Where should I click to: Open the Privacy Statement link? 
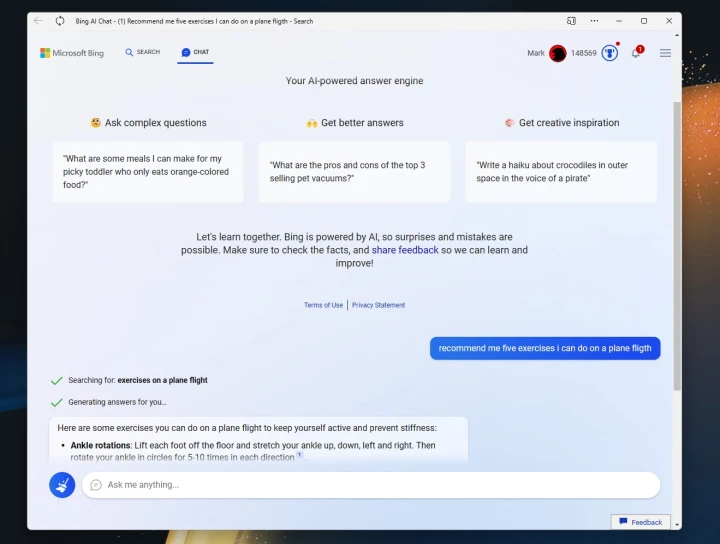[378, 305]
